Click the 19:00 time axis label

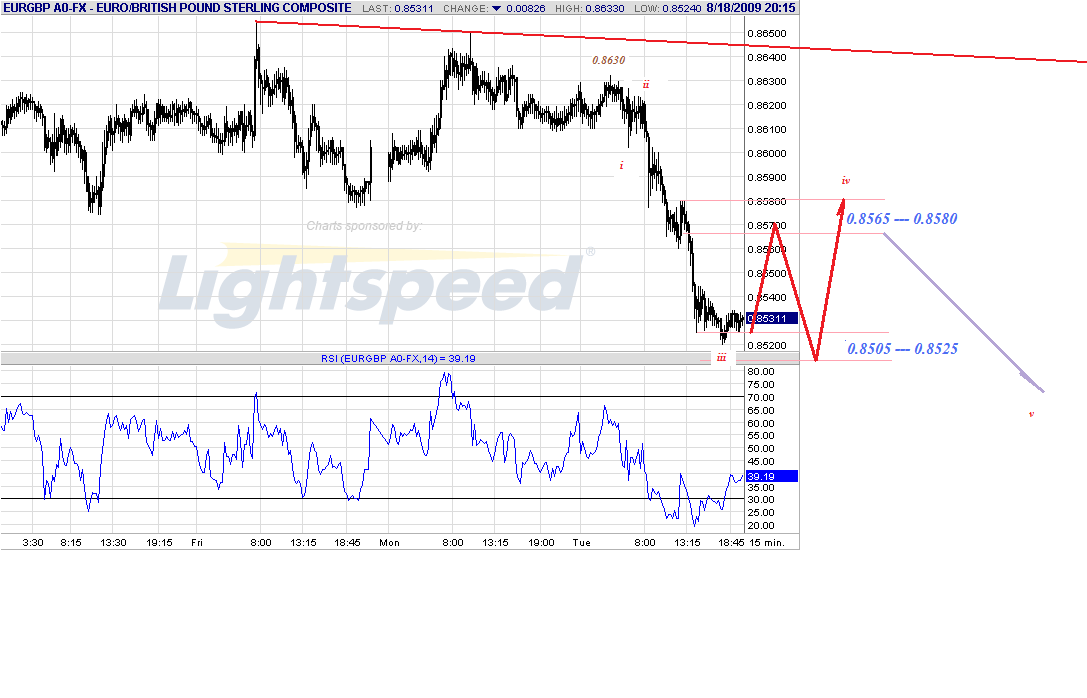[541, 542]
